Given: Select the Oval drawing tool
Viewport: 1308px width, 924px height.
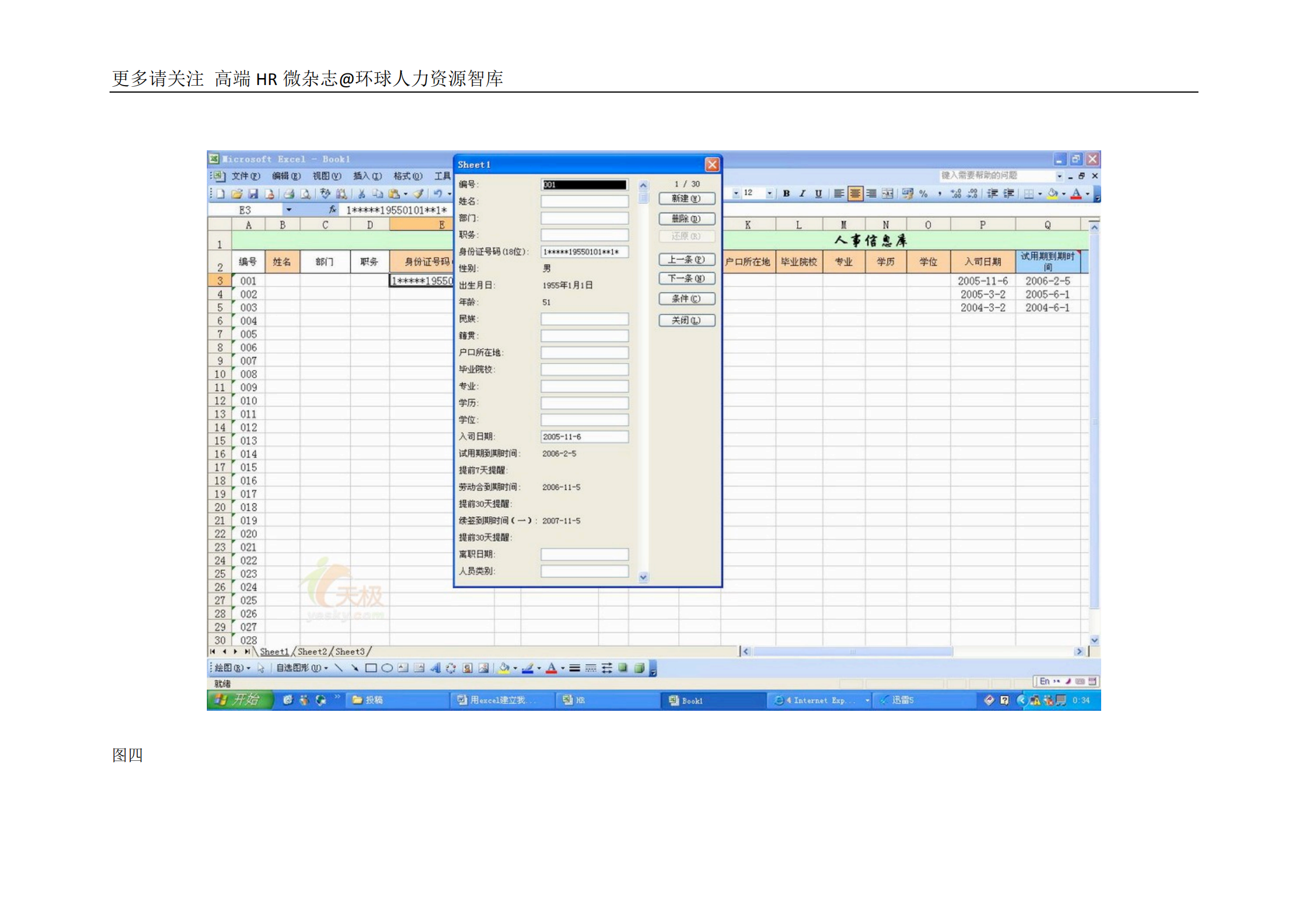Looking at the screenshot, I should [x=386, y=668].
